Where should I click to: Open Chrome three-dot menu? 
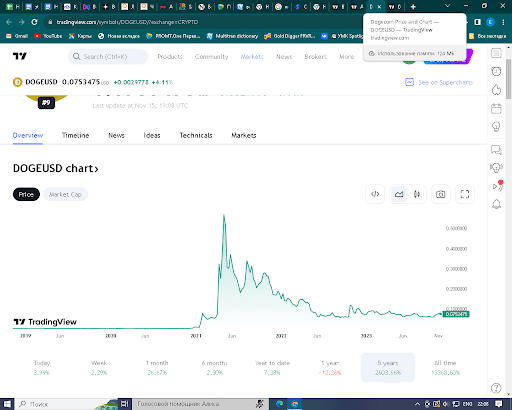pos(503,22)
